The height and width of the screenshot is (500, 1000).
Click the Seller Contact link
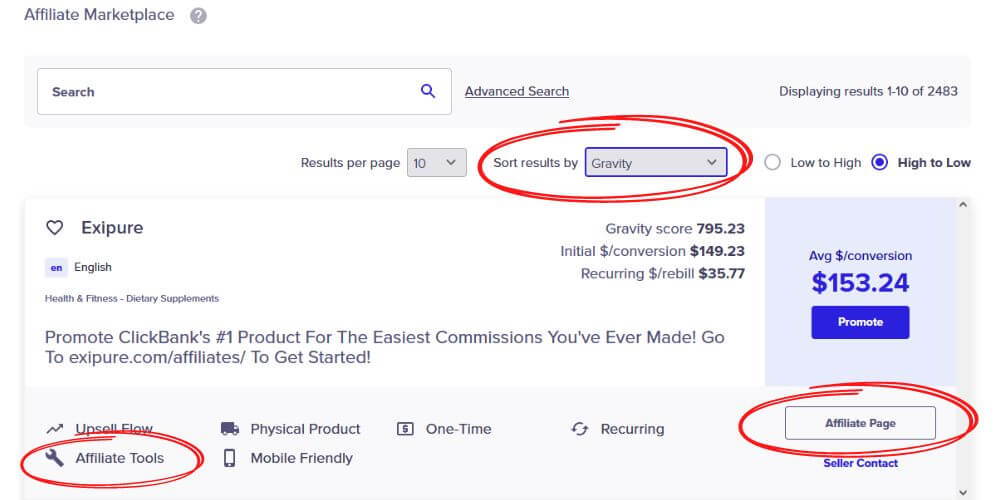tap(860, 463)
